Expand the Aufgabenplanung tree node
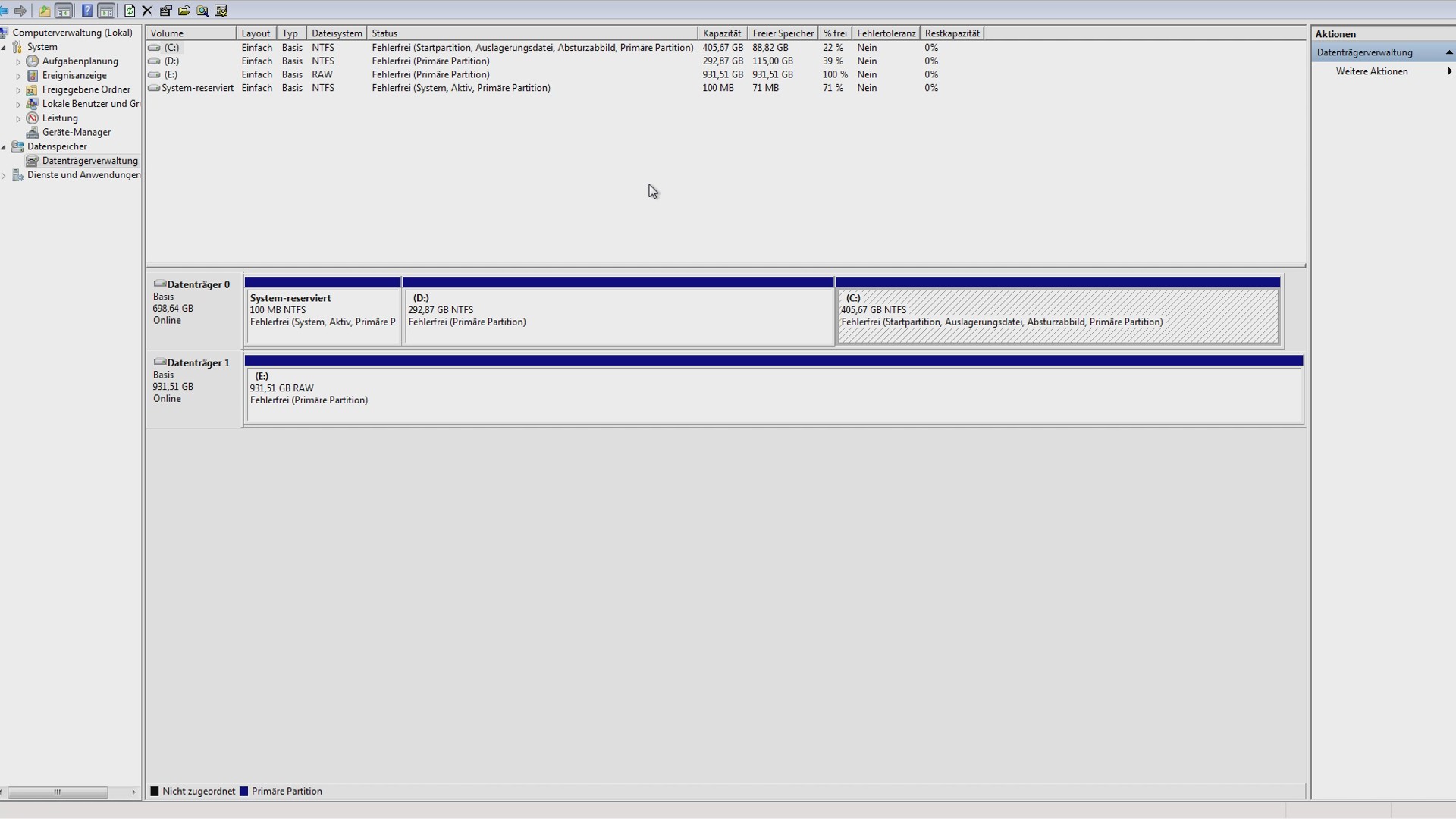1456x819 pixels. pyautogui.click(x=18, y=61)
